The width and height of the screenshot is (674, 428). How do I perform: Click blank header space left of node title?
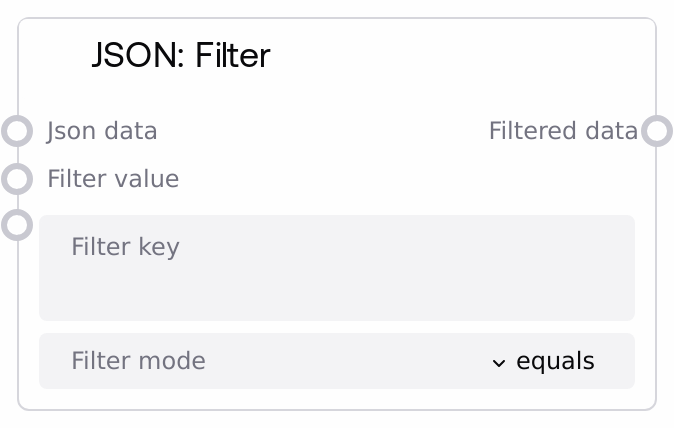pyautogui.click(x=55, y=55)
